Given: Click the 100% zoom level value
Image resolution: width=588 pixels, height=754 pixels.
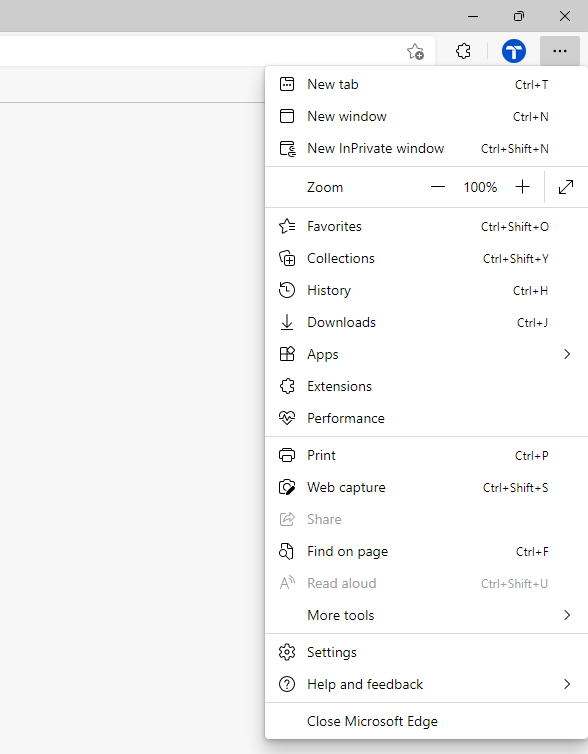Looking at the screenshot, I should (x=480, y=187).
